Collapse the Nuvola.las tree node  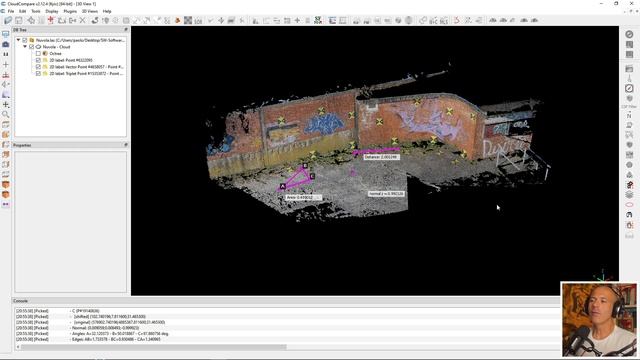(18, 40)
